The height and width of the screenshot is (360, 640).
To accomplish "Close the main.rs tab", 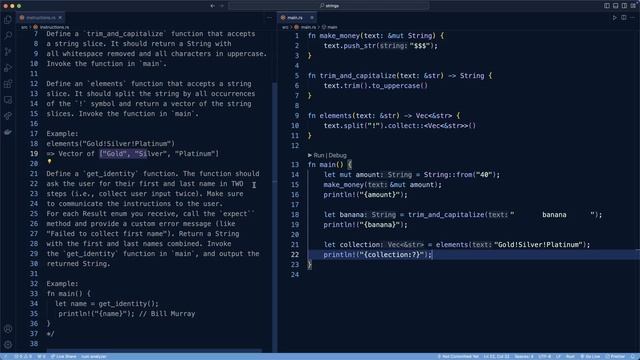I will (x=312, y=18).
